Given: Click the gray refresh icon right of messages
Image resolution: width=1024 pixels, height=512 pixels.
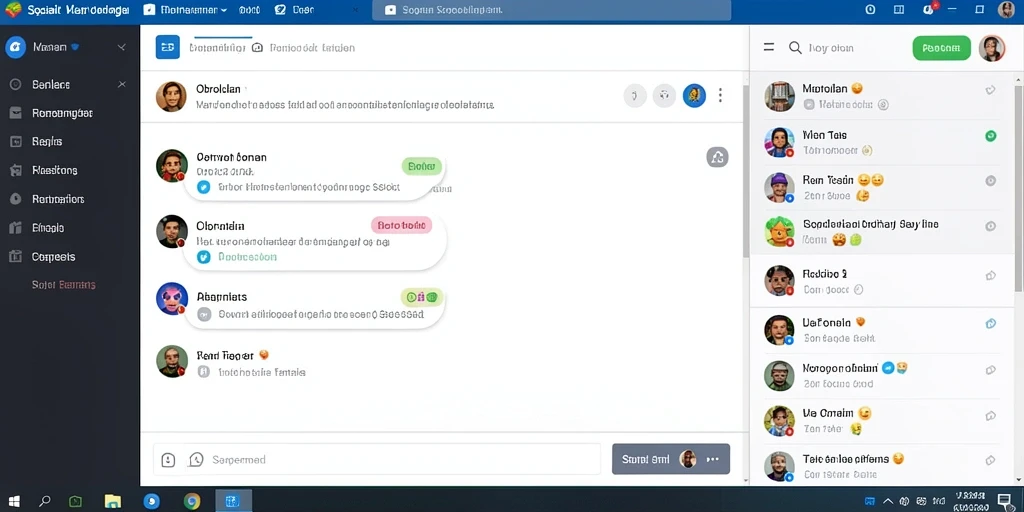Looking at the screenshot, I should 717,157.
